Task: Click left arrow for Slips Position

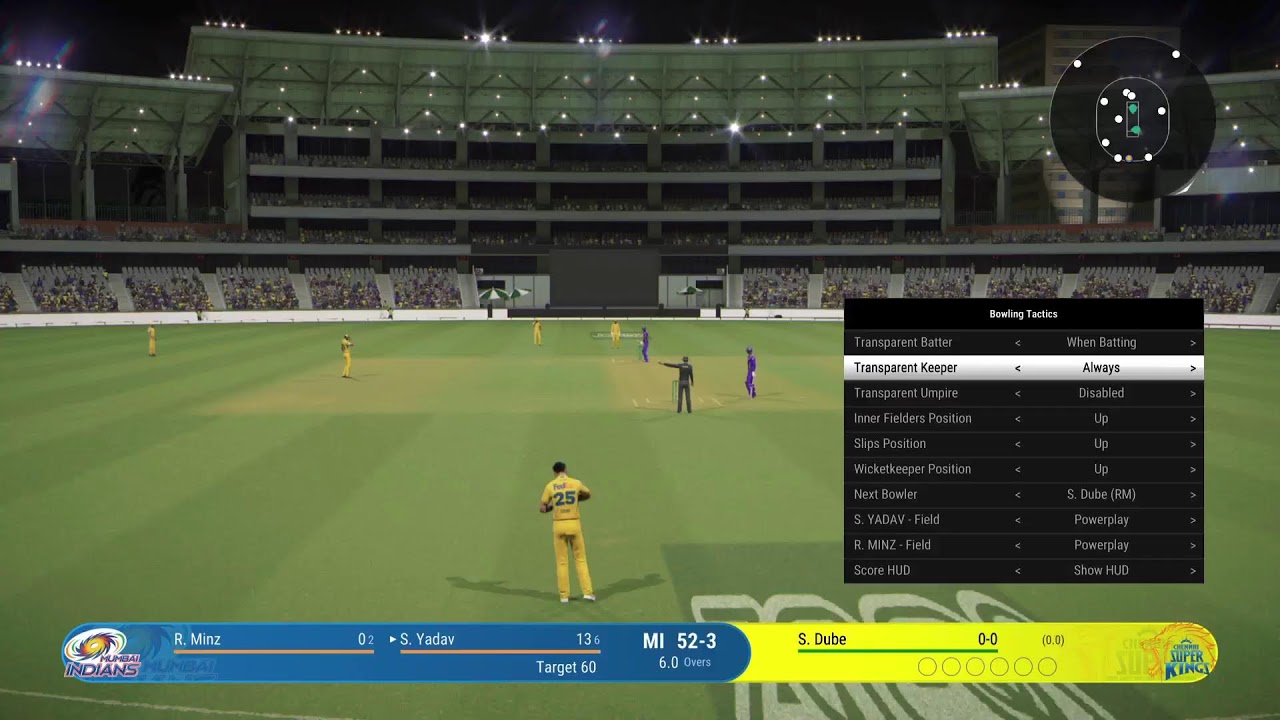Action: click(1018, 443)
